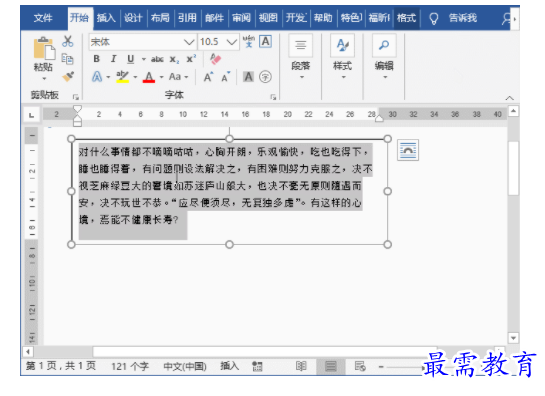Open the 布局 Layout tab

pyautogui.click(x=160, y=18)
